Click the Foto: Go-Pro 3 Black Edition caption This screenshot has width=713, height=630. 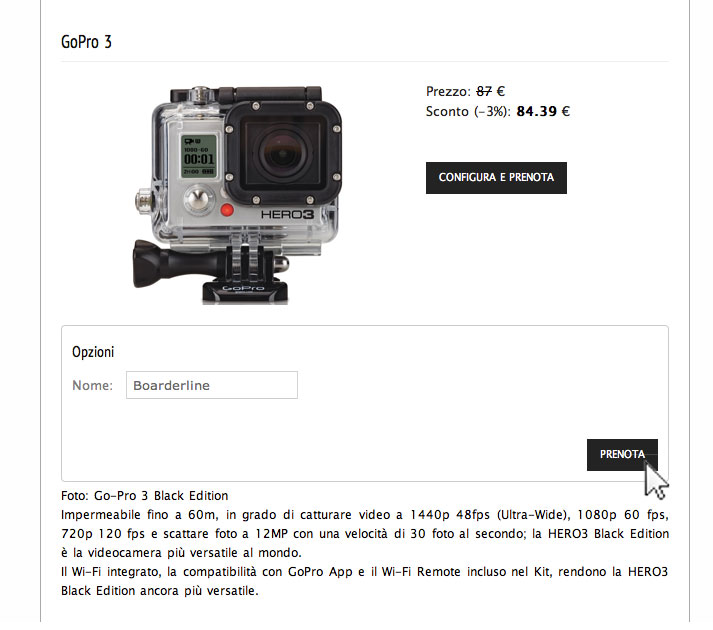pos(145,495)
